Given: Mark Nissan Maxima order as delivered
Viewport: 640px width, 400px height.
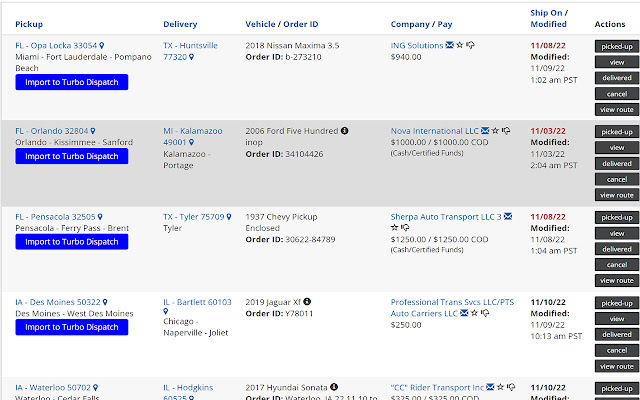Looking at the screenshot, I should click(x=617, y=78).
